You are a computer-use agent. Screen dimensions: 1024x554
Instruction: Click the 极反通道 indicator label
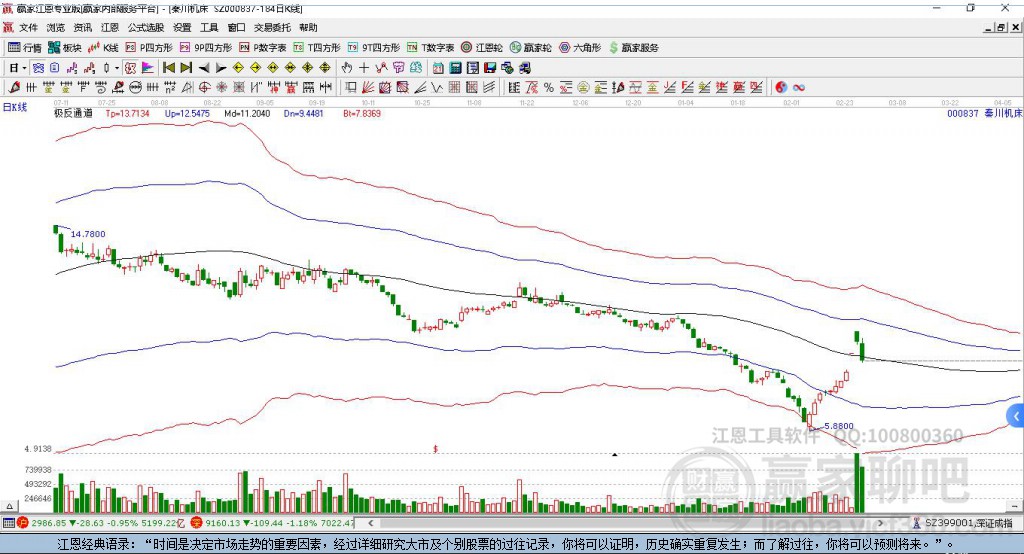pyautogui.click(x=73, y=113)
